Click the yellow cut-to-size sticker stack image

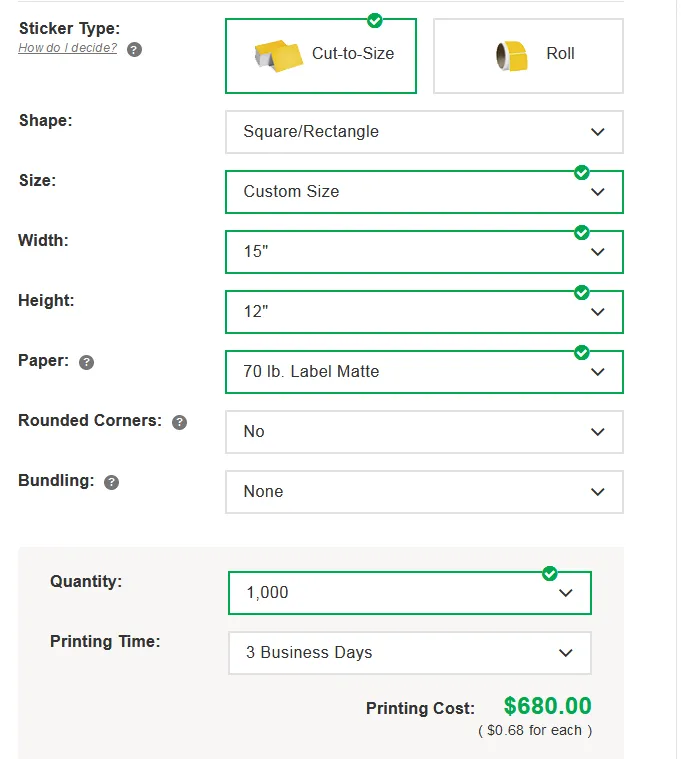(x=278, y=56)
